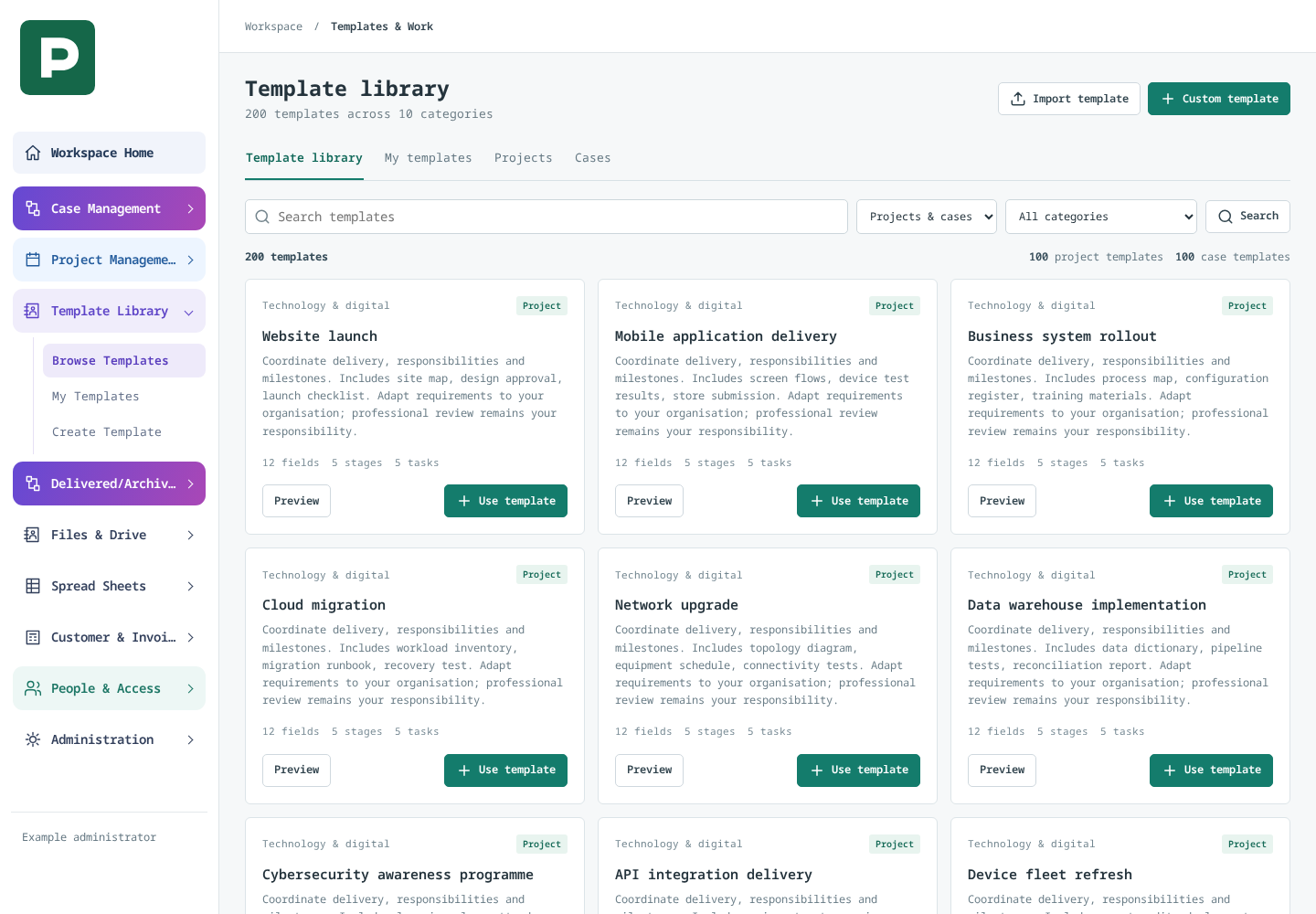The width and height of the screenshot is (1316, 914).
Task: Click the Project Management calendar icon
Action: [x=33, y=260]
